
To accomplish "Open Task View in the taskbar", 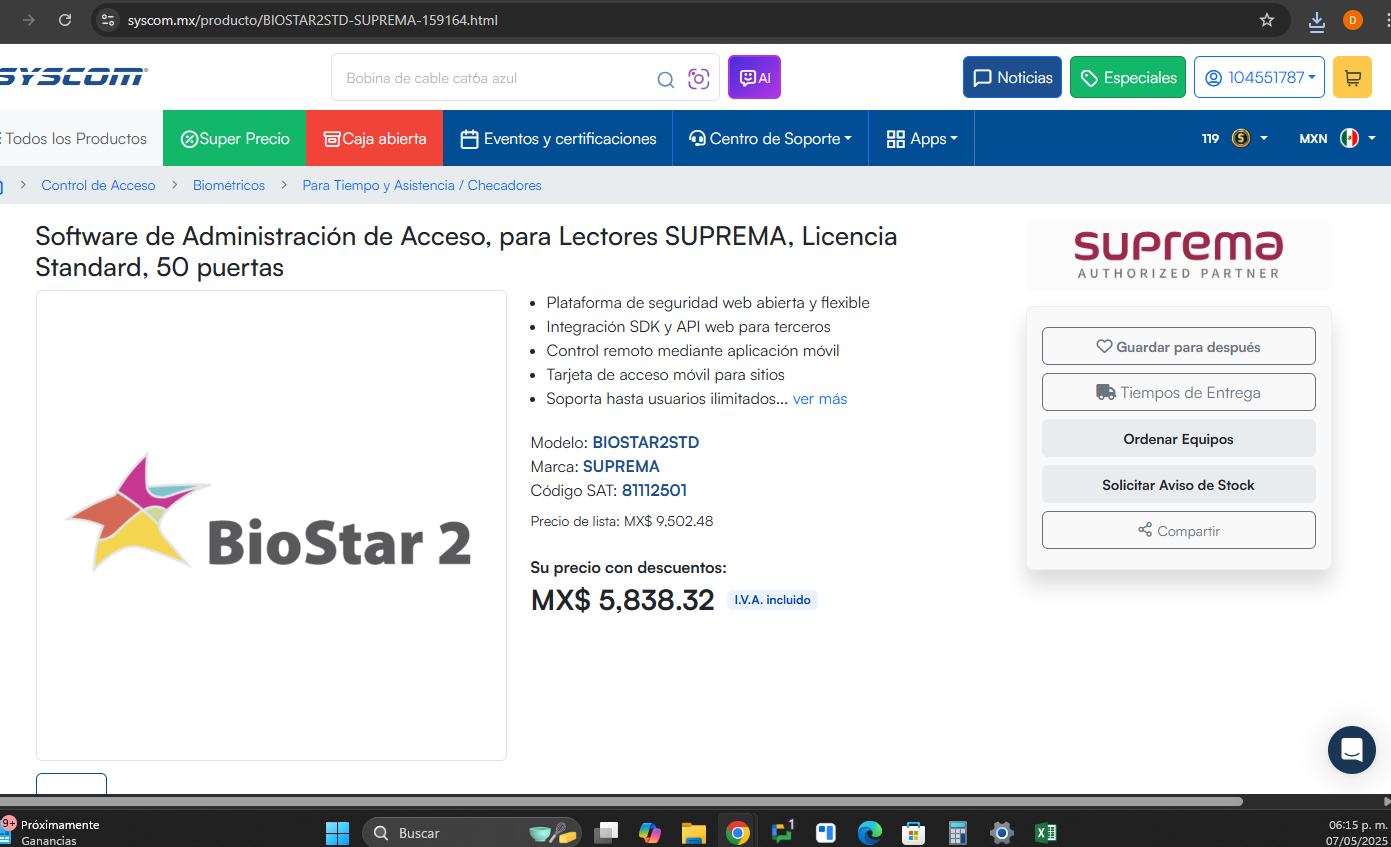I will point(605,832).
